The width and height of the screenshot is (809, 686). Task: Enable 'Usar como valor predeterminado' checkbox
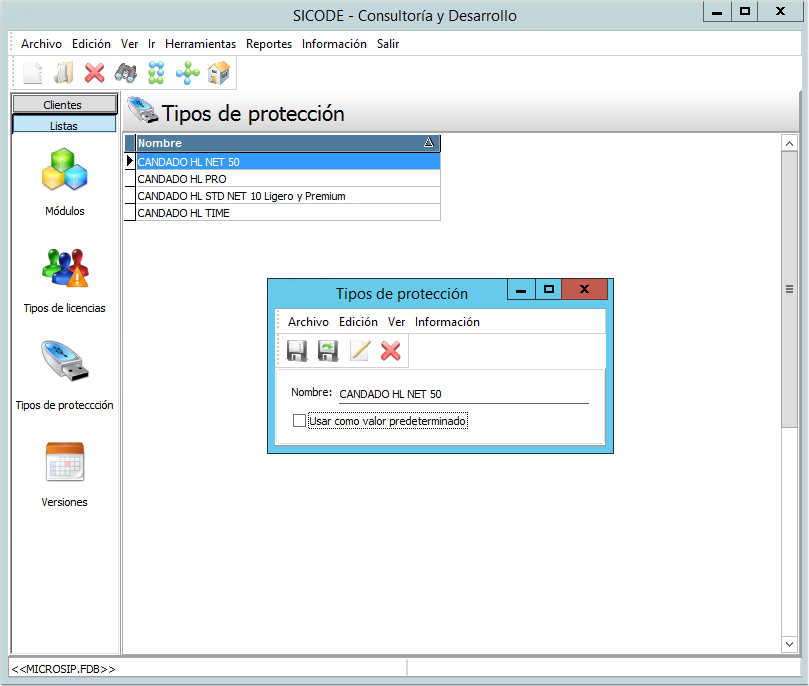pyautogui.click(x=299, y=421)
